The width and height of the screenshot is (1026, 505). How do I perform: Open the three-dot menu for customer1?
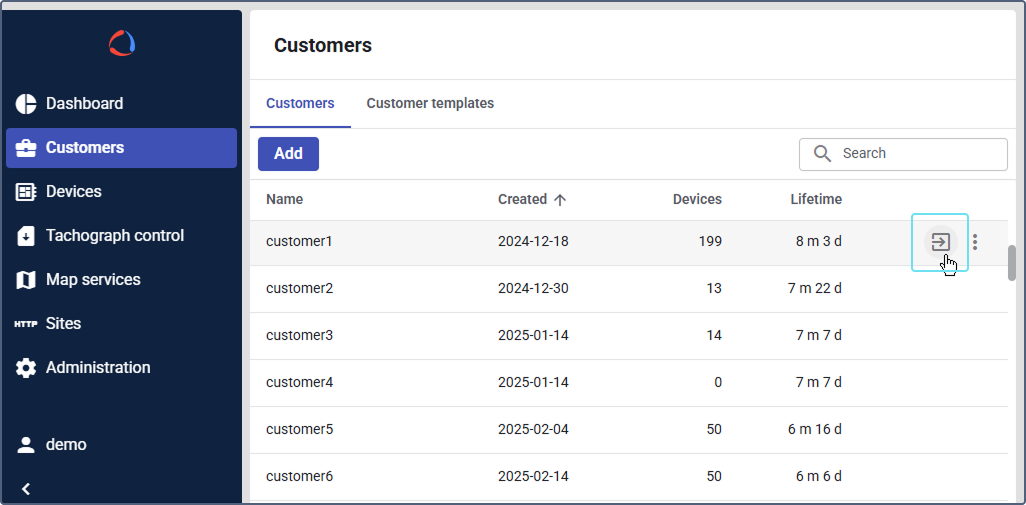coord(975,242)
